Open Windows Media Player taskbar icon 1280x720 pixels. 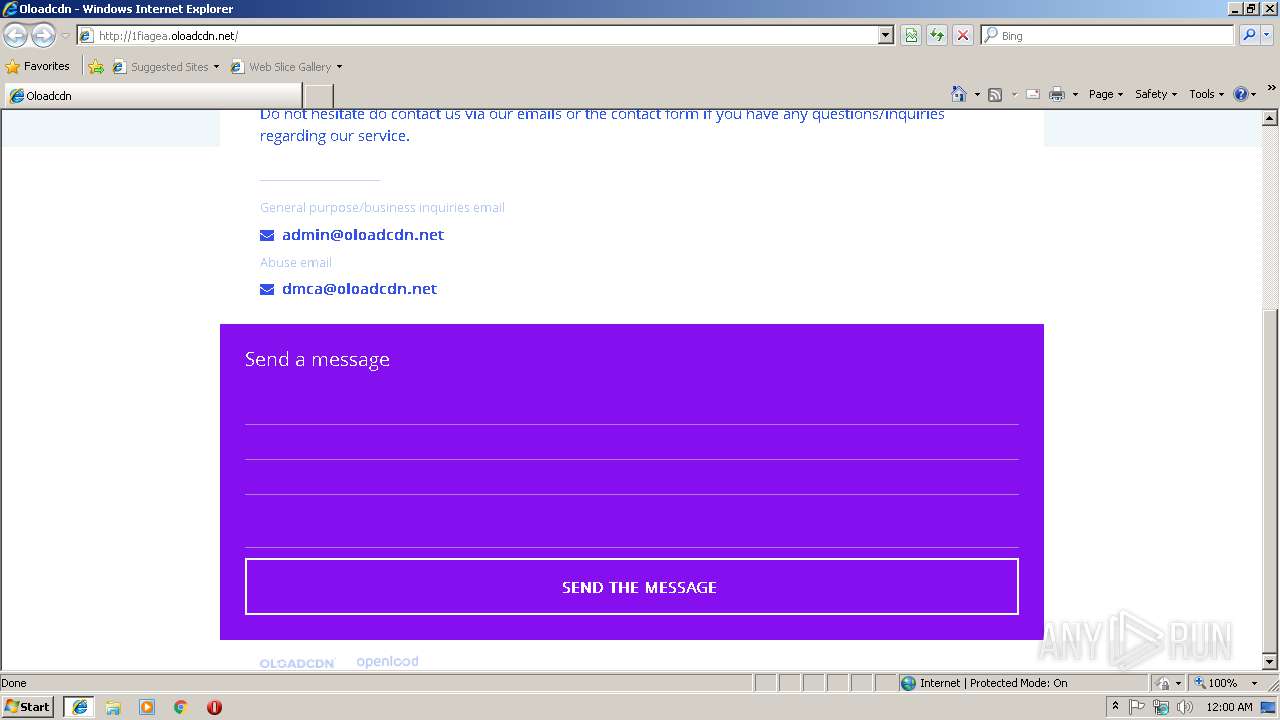coord(147,707)
